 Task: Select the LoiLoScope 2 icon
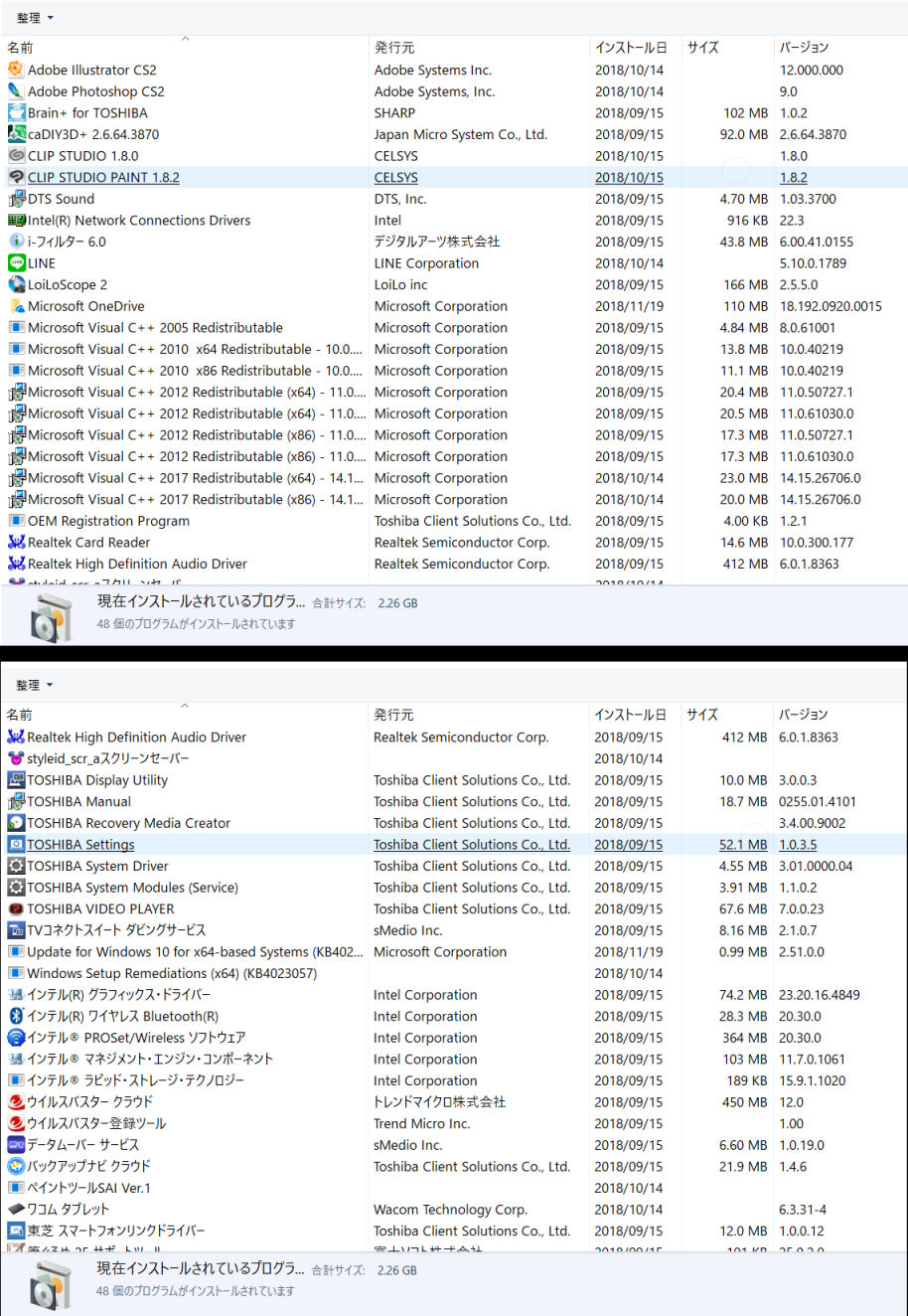pyautogui.click(x=16, y=284)
